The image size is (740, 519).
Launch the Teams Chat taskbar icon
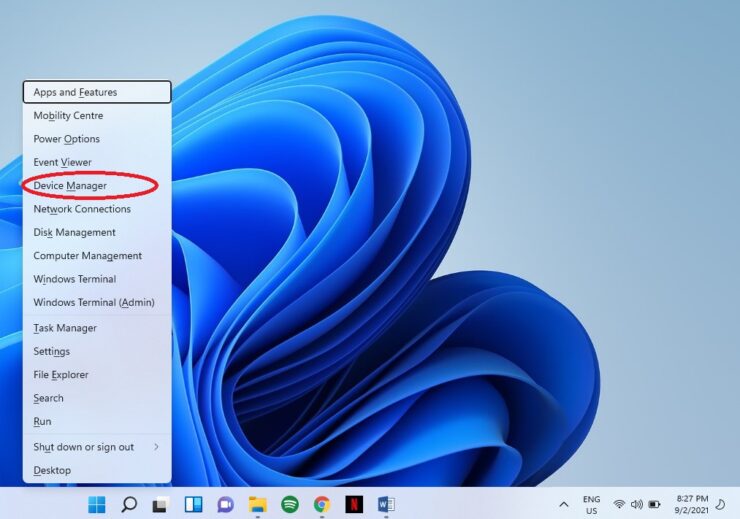[x=226, y=504]
